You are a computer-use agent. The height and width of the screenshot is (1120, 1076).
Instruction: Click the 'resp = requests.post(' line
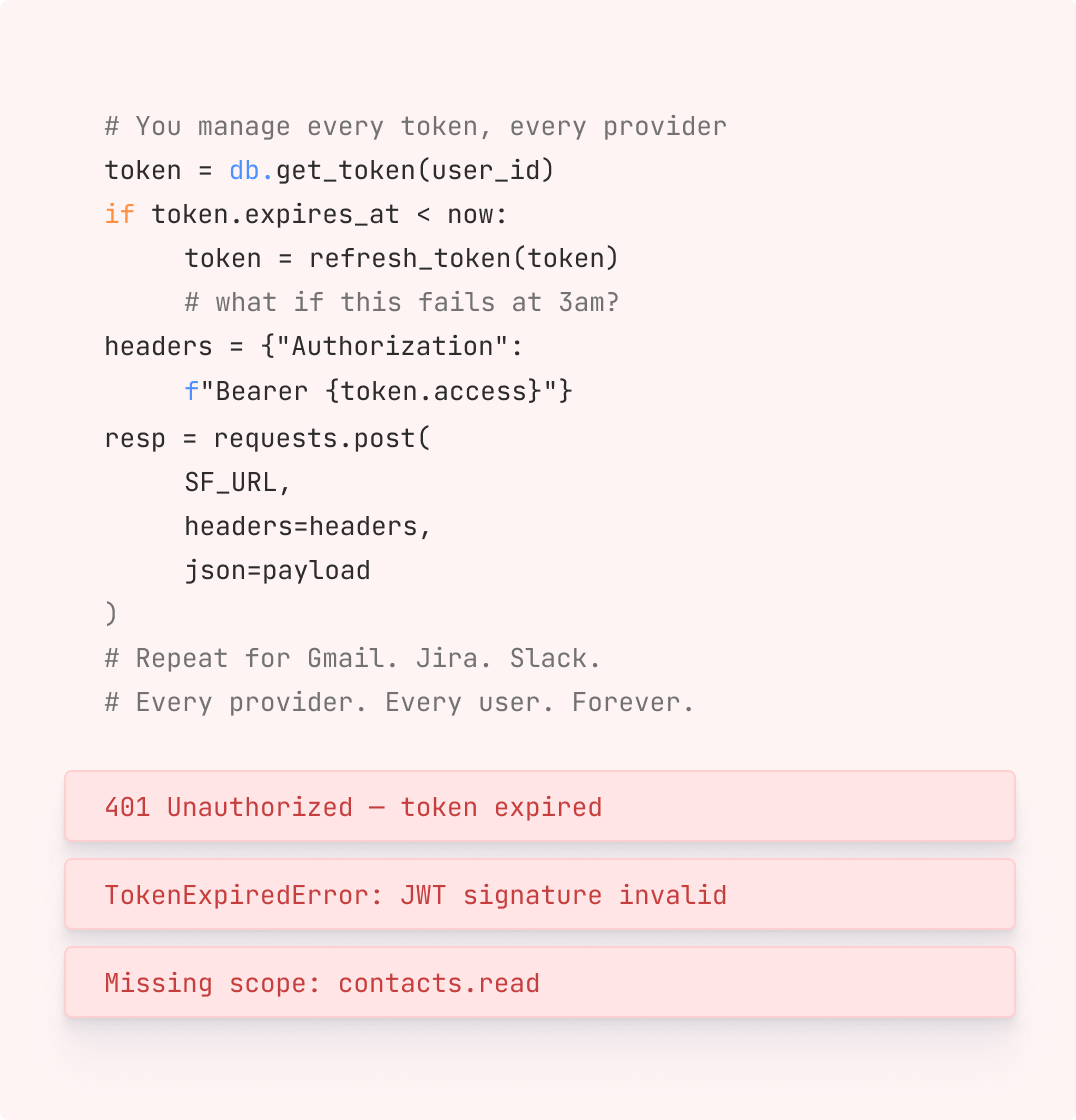point(267,438)
